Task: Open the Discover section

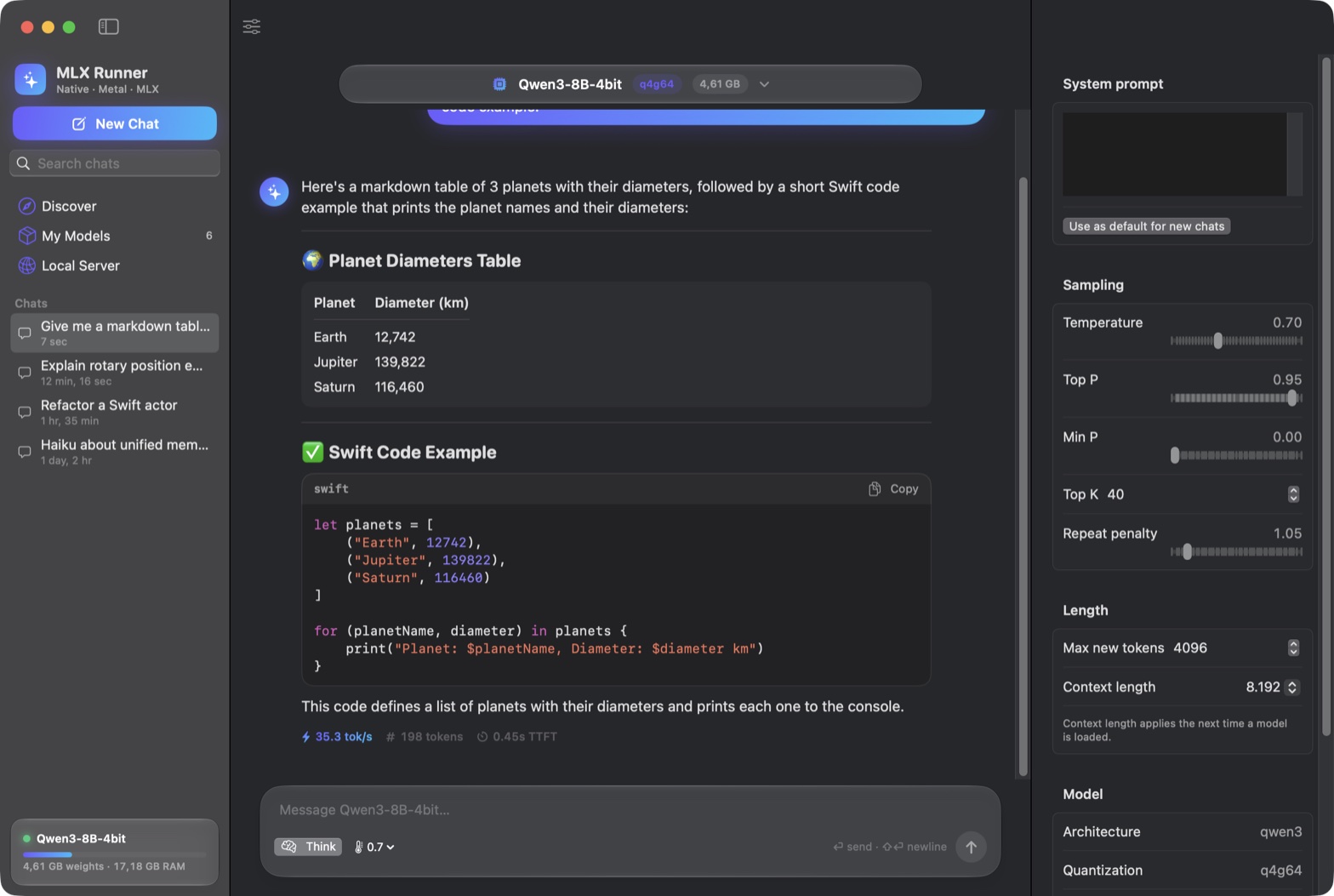Action: [115, 206]
